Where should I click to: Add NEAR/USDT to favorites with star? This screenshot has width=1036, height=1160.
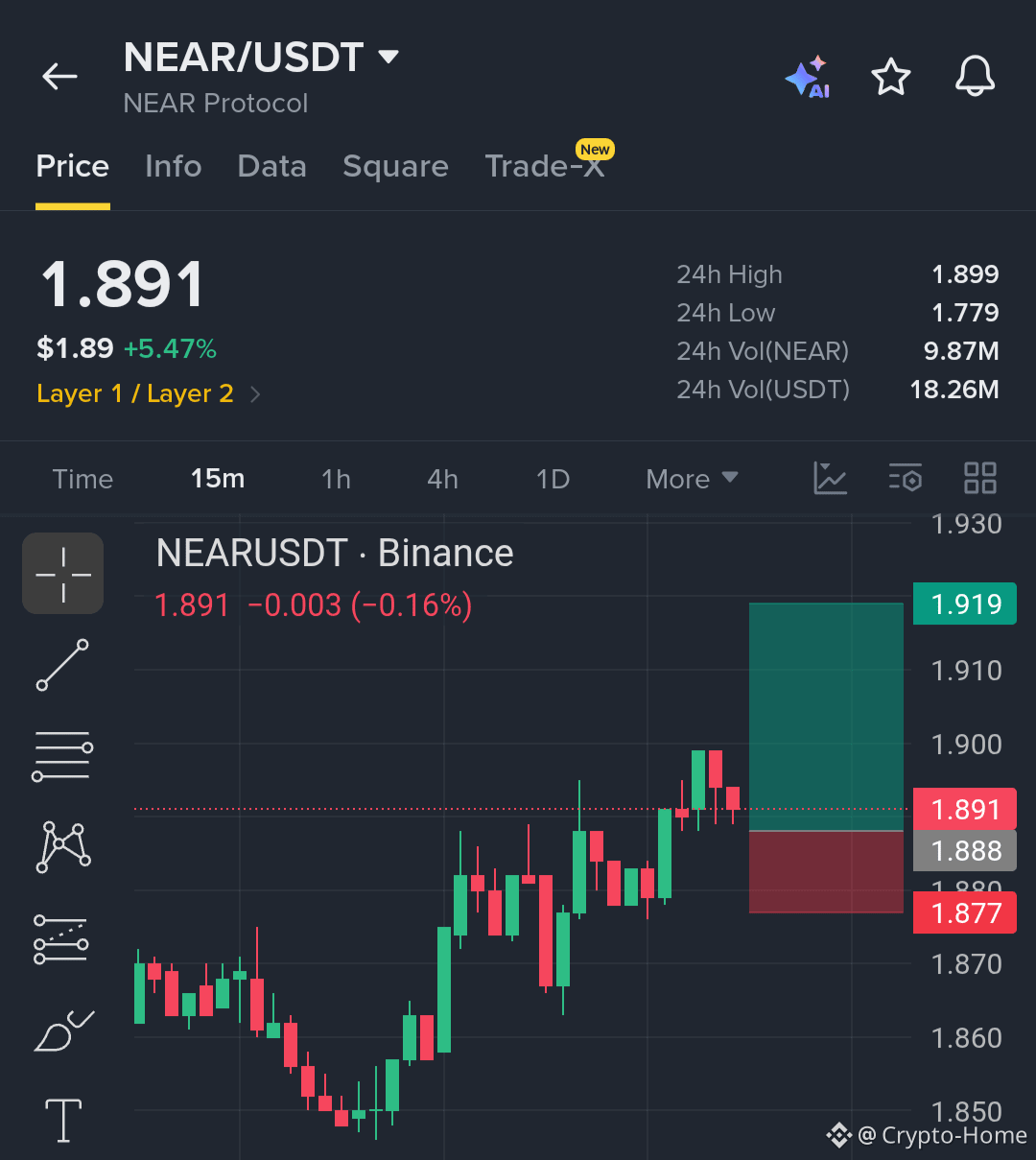pyautogui.click(x=891, y=77)
